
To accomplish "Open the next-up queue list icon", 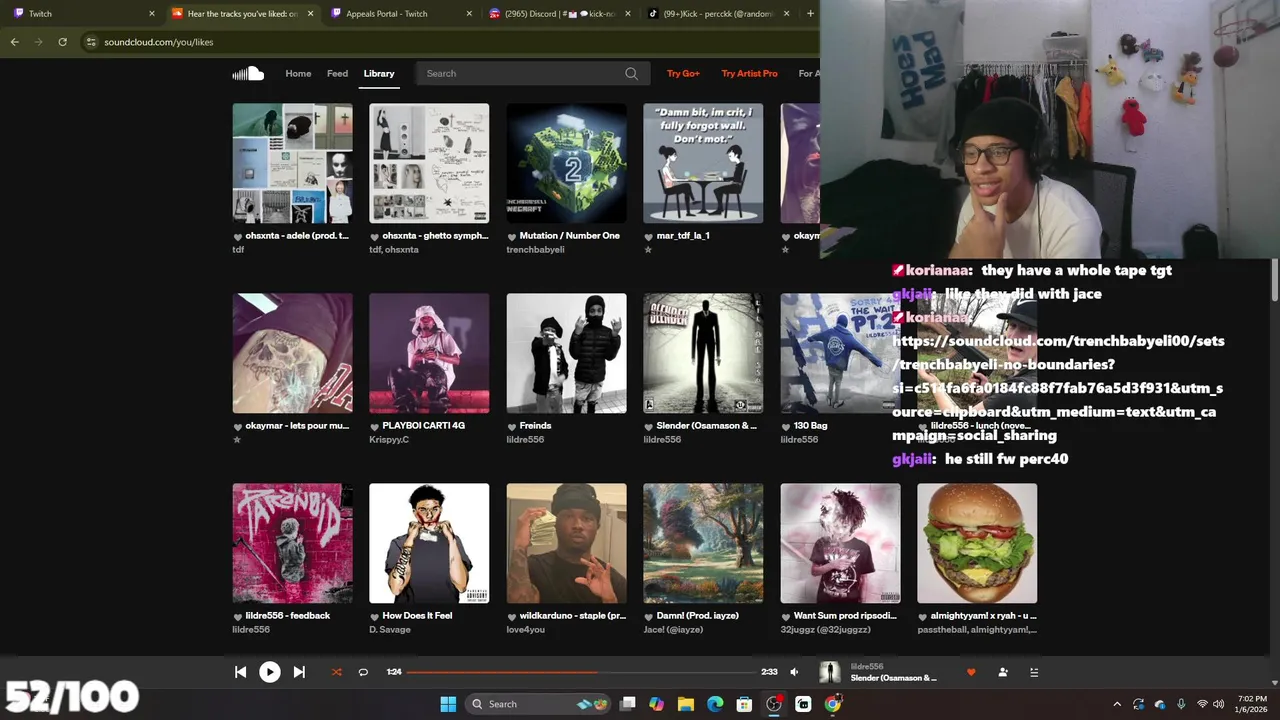I will tap(1034, 672).
